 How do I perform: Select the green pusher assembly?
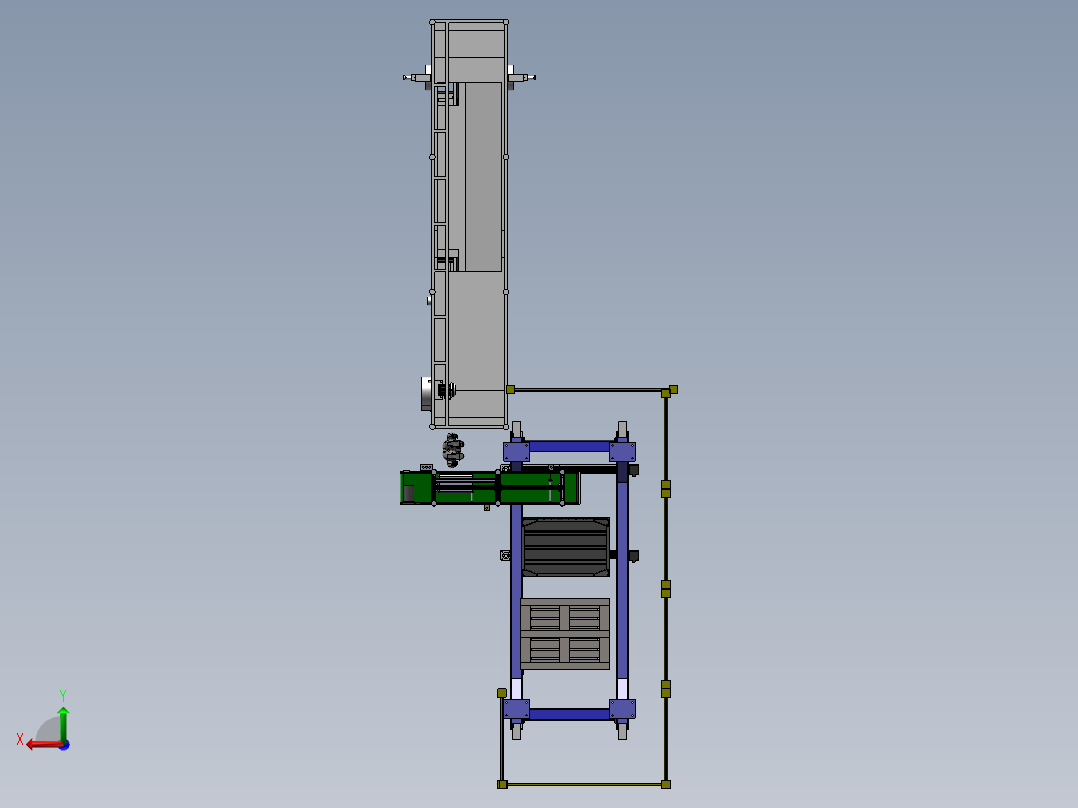point(490,488)
